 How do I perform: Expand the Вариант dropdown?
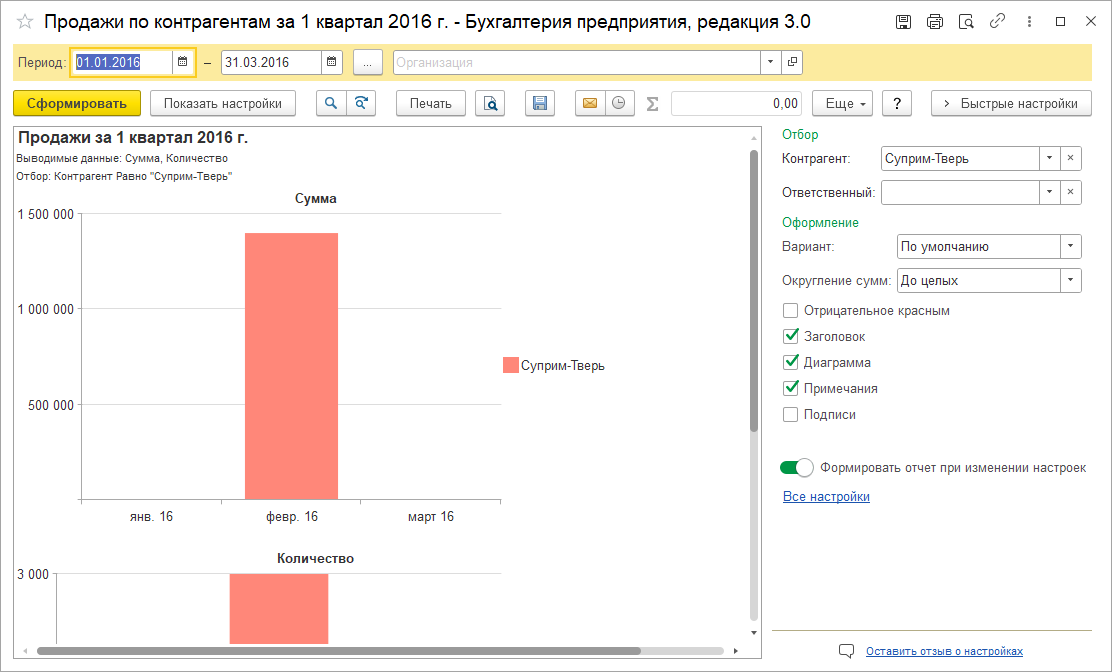click(x=1071, y=246)
